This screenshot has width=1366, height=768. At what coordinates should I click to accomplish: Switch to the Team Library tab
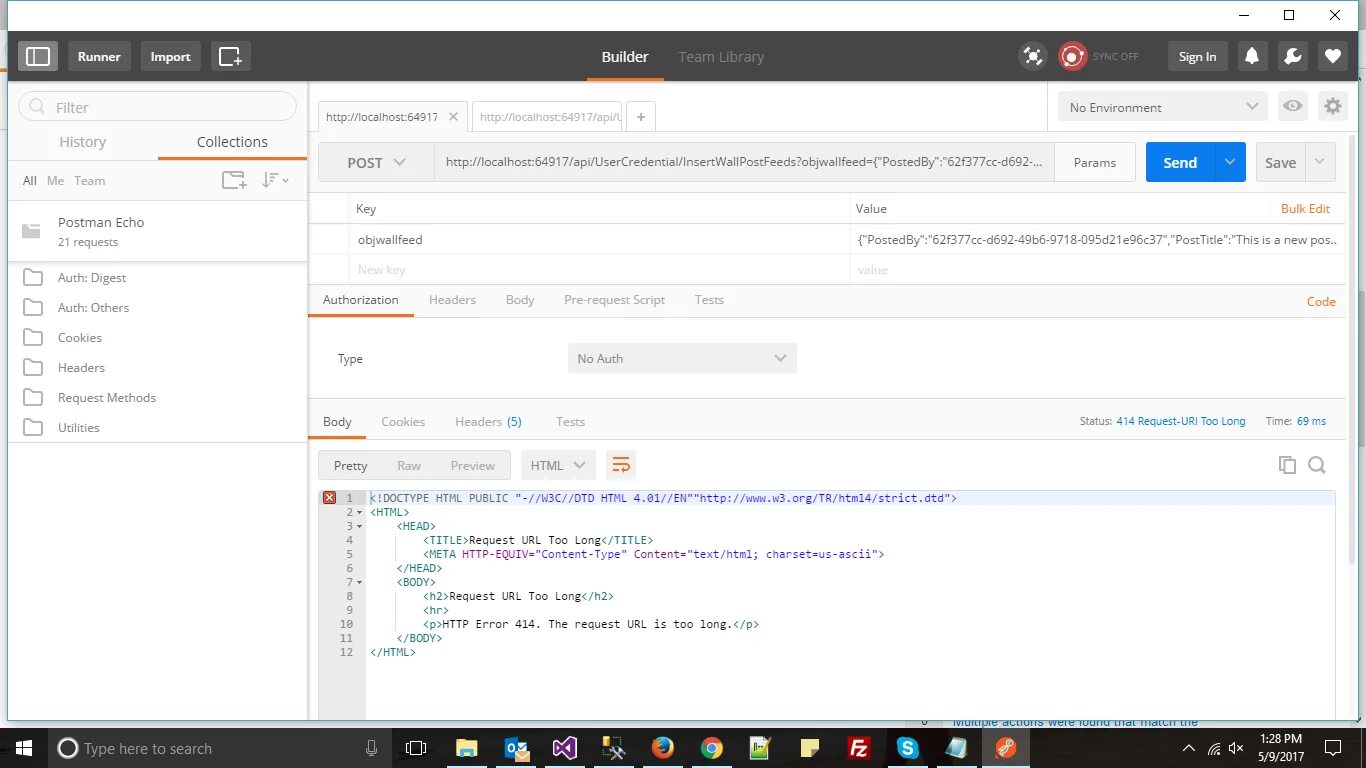pos(721,57)
